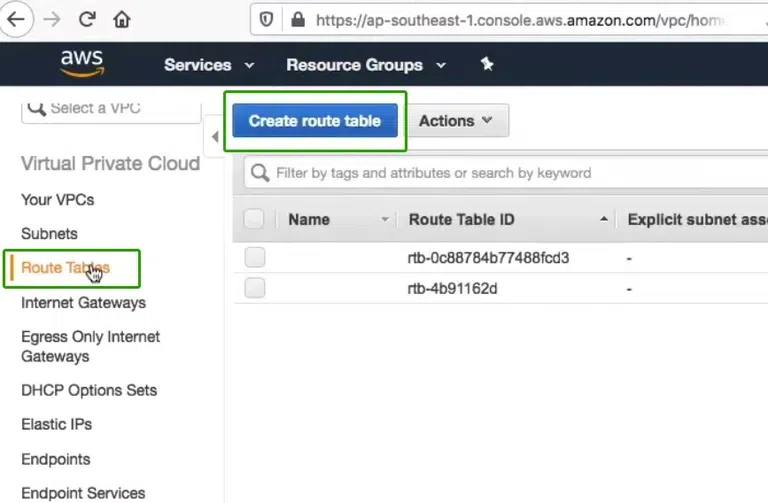Viewport: 768px width, 503px height.
Task: Reload the page with refresh icon
Action: [x=87, y=19]
